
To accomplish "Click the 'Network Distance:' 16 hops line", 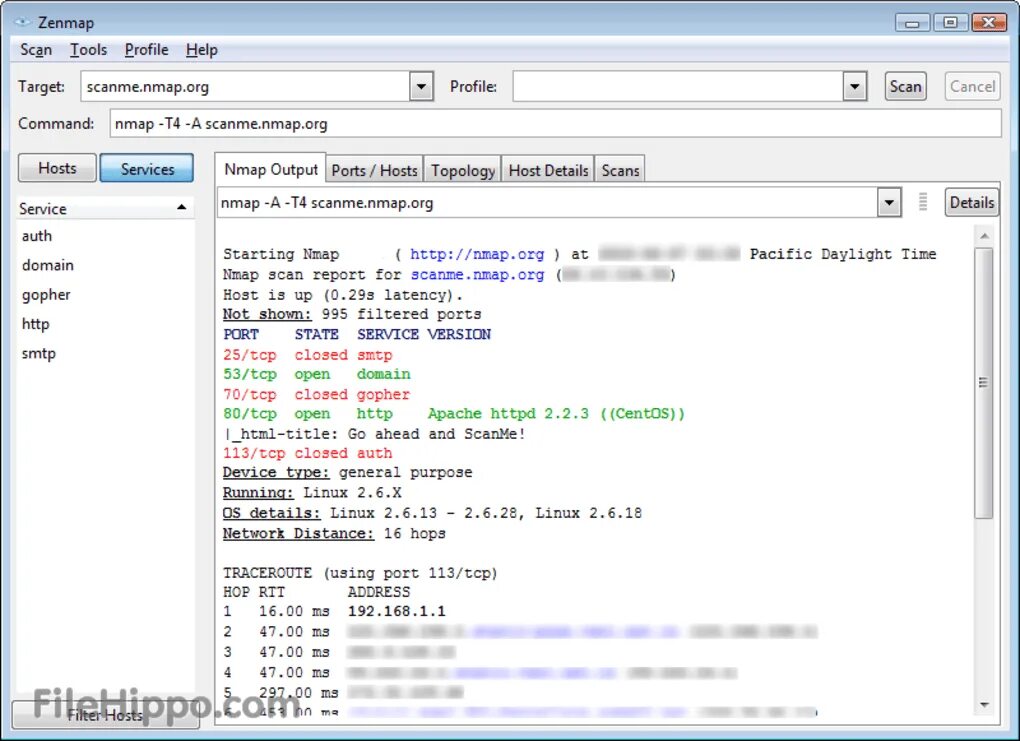I will [x=334, y=533].
